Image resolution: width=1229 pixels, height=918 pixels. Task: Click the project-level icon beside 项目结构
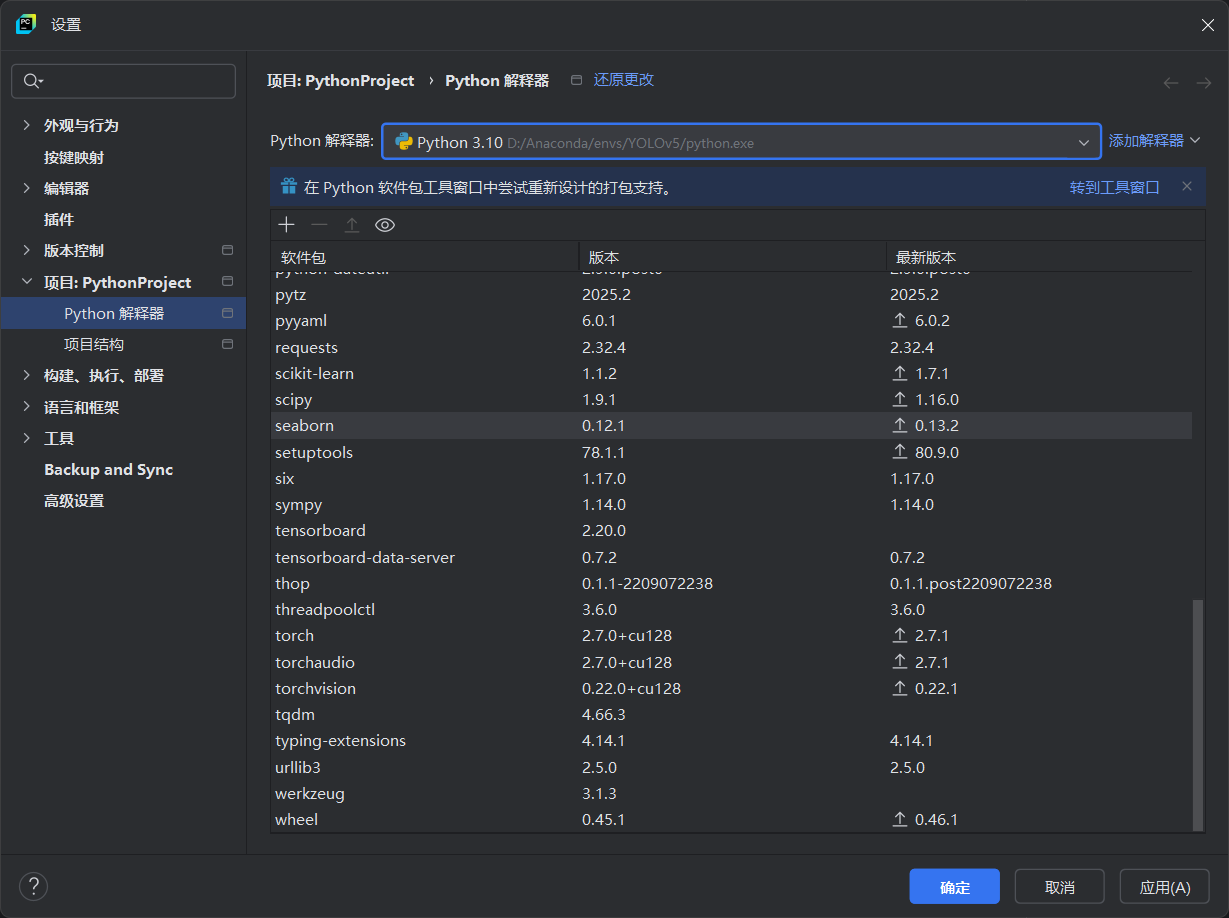click(x=227, y=344)
